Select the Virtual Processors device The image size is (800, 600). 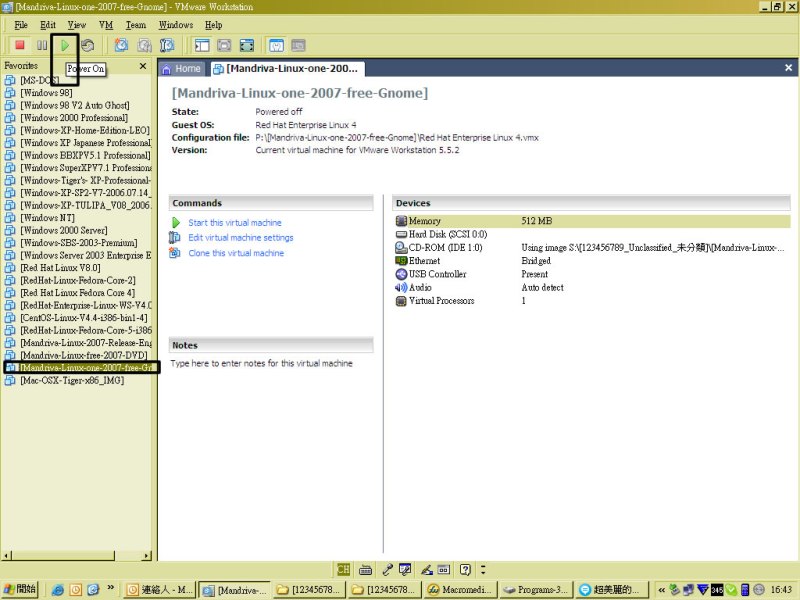click(592, 301)
